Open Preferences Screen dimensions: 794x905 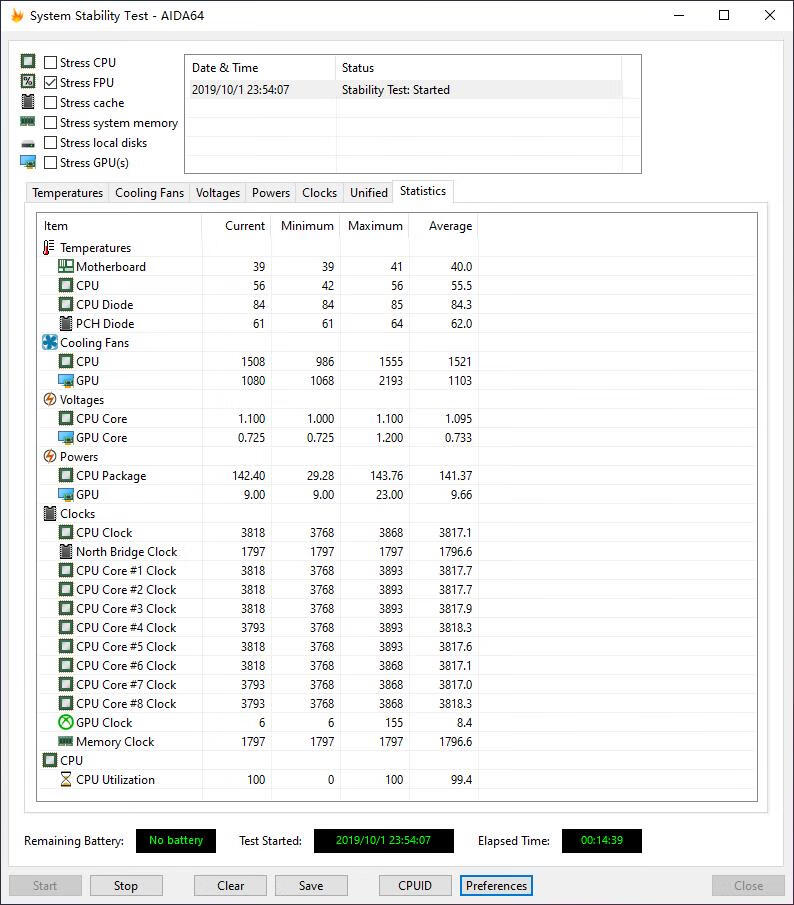(496, 885)
